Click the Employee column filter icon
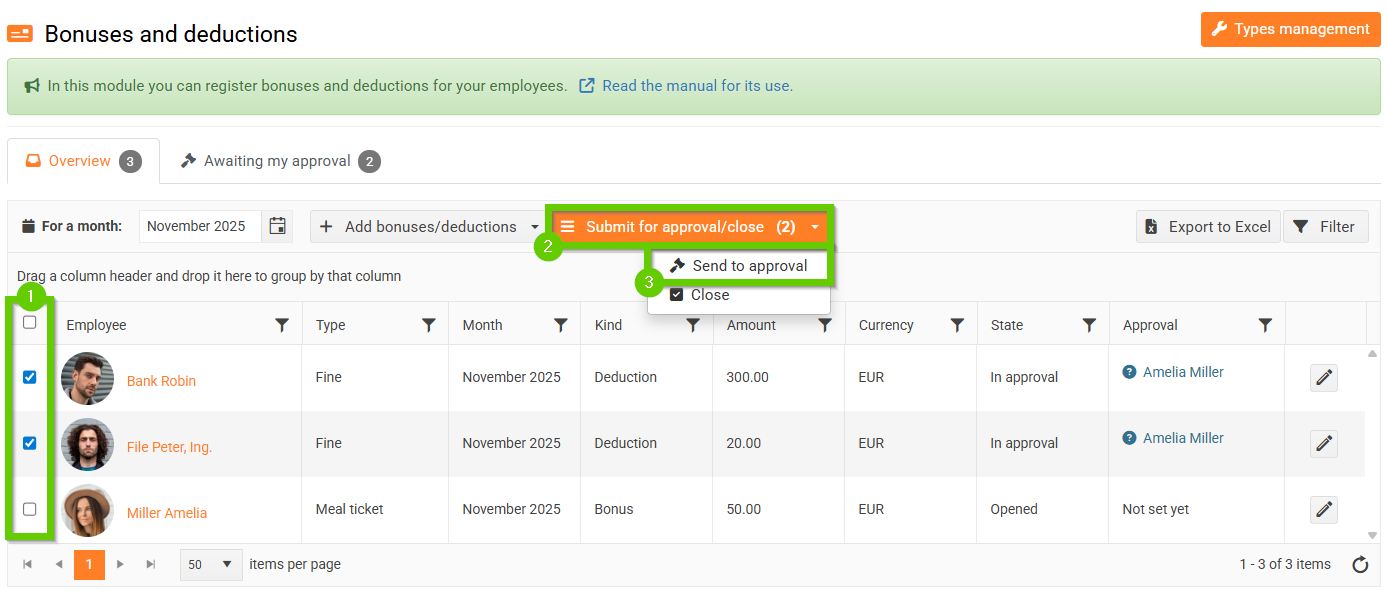The width and height of the screenshot is (1388, 595). pyautogui.click(x=282, y=325)
